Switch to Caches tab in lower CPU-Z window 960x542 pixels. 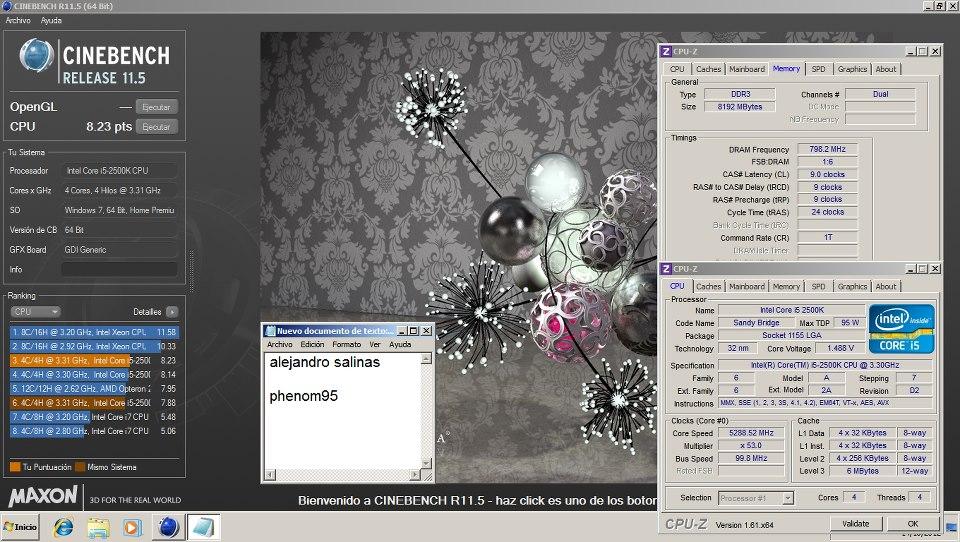(x=708, y=286)
